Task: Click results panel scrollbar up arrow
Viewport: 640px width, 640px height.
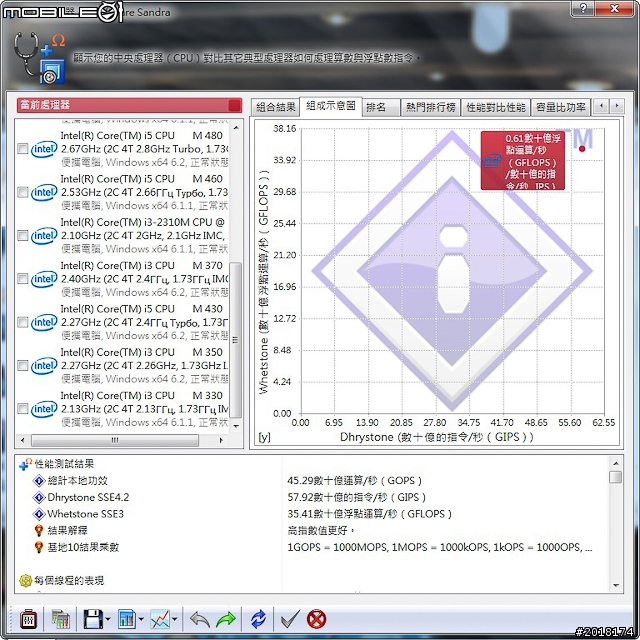Action: (x=616, y=464)
